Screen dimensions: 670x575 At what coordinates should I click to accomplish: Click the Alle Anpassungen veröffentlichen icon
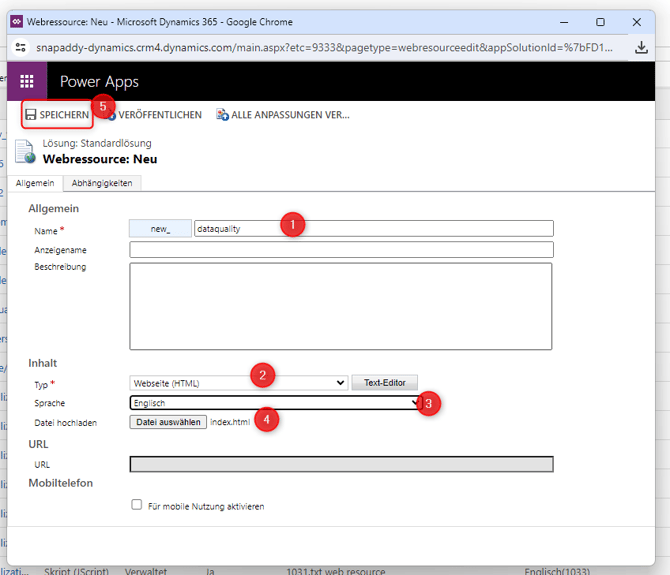[x=222, y=115]
